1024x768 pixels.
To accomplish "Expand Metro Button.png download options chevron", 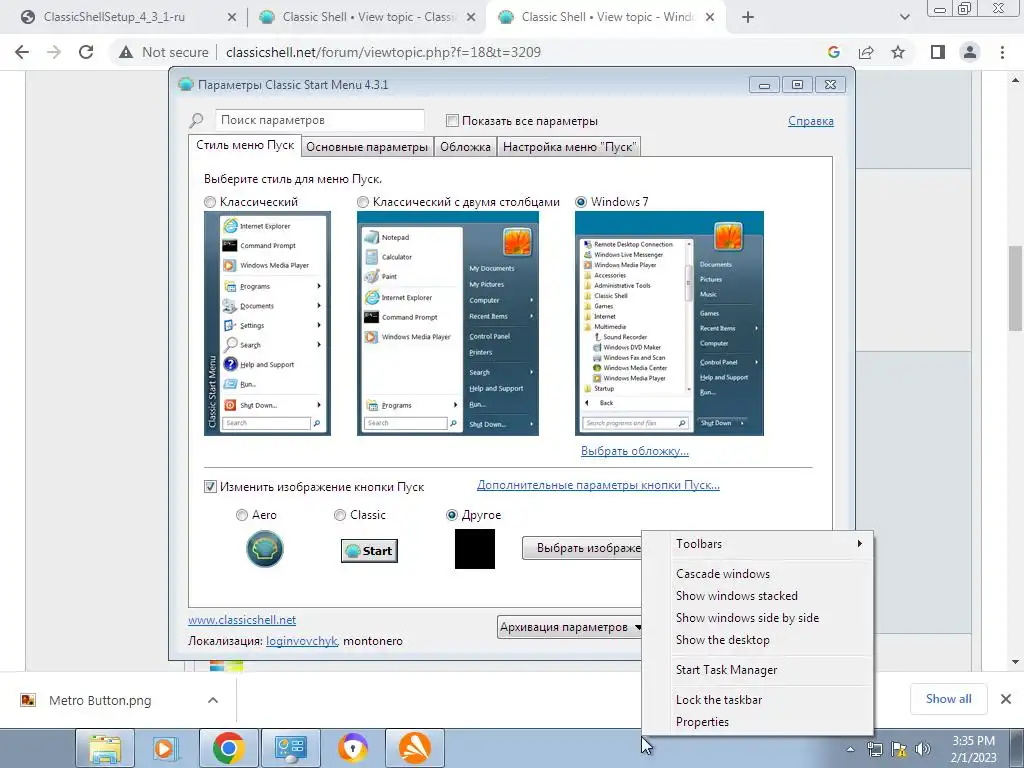I will (x=213, y=701).
